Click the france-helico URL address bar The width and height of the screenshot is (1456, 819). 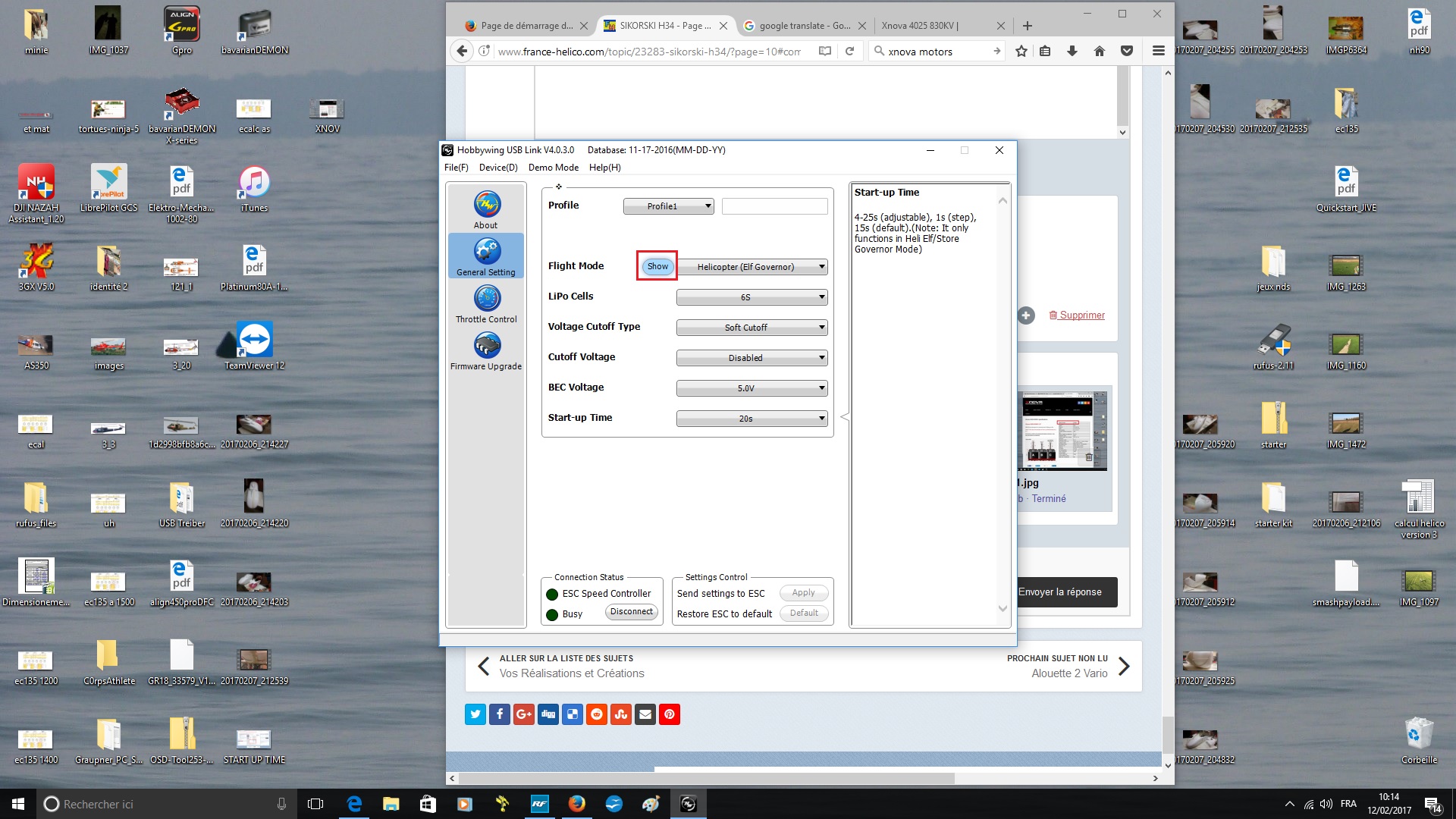[649, 52]
